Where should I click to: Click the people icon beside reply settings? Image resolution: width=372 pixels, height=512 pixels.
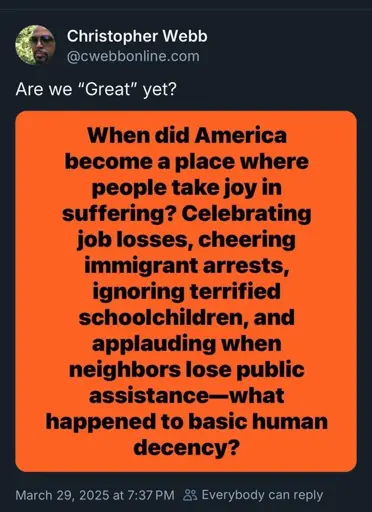[x=190, y=495]
